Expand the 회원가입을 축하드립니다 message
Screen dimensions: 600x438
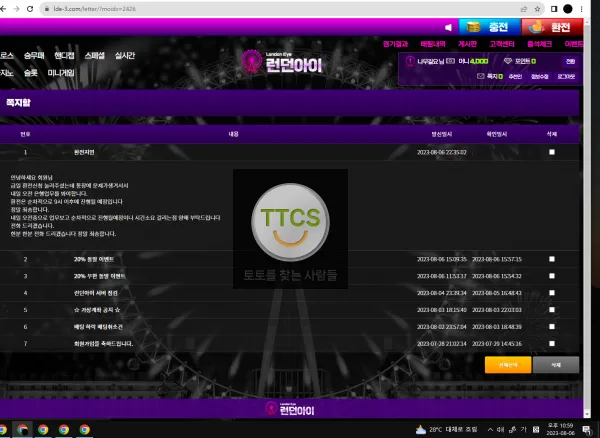[103, 344]
